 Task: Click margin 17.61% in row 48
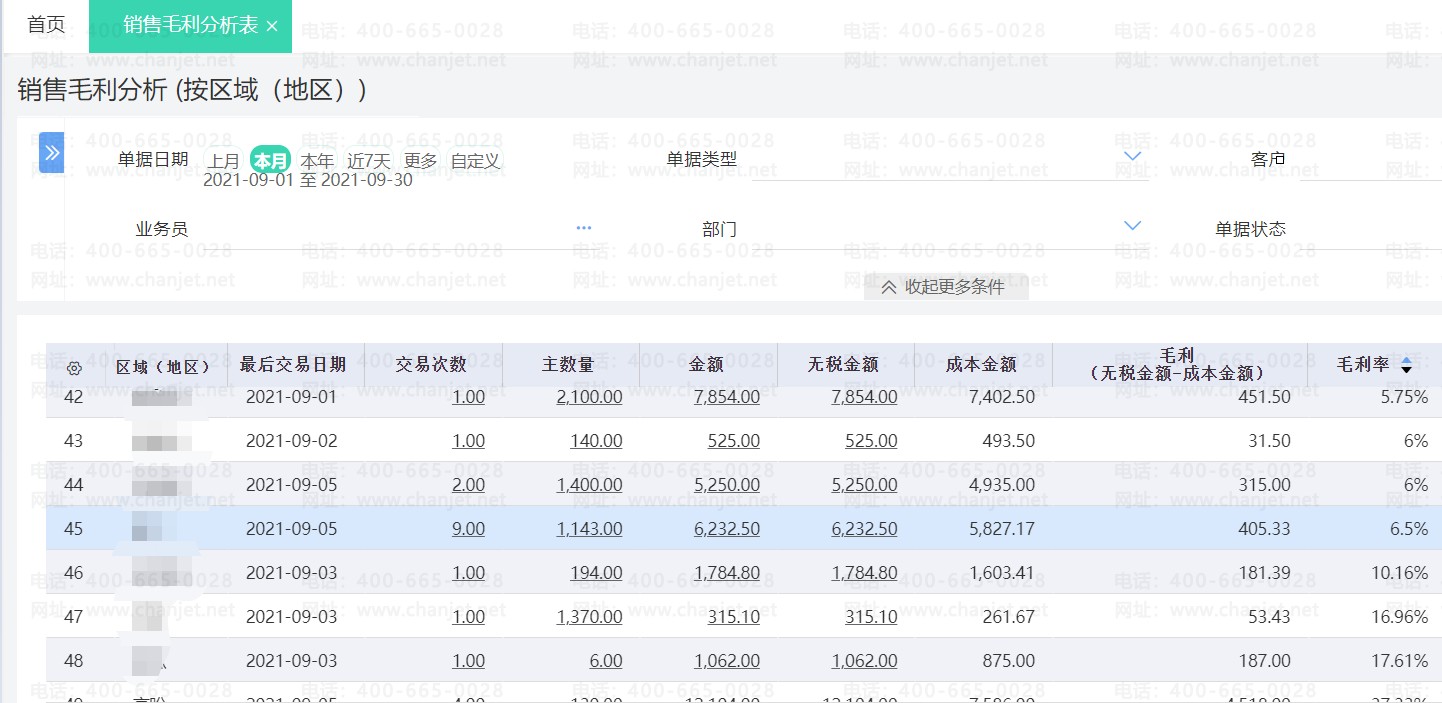point(1399,661)
